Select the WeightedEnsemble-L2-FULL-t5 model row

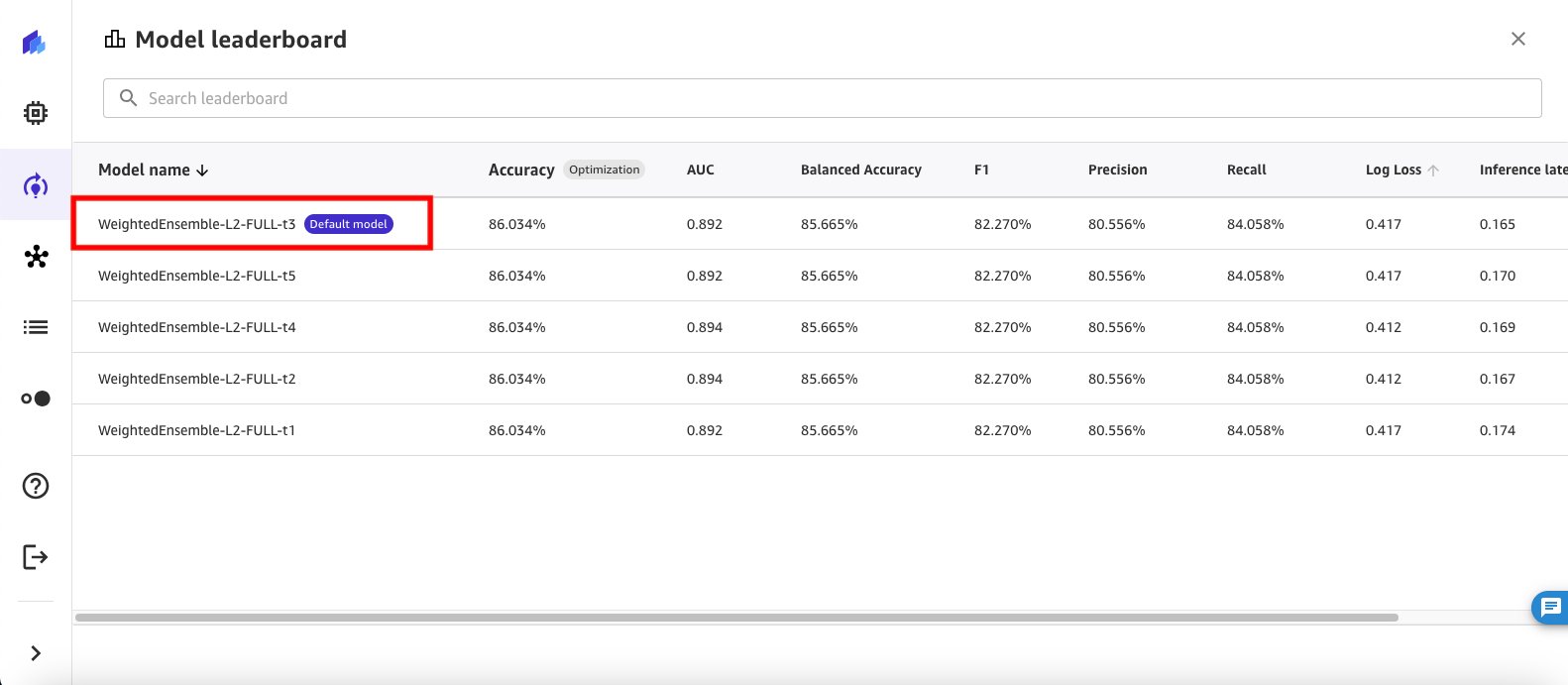820,276
